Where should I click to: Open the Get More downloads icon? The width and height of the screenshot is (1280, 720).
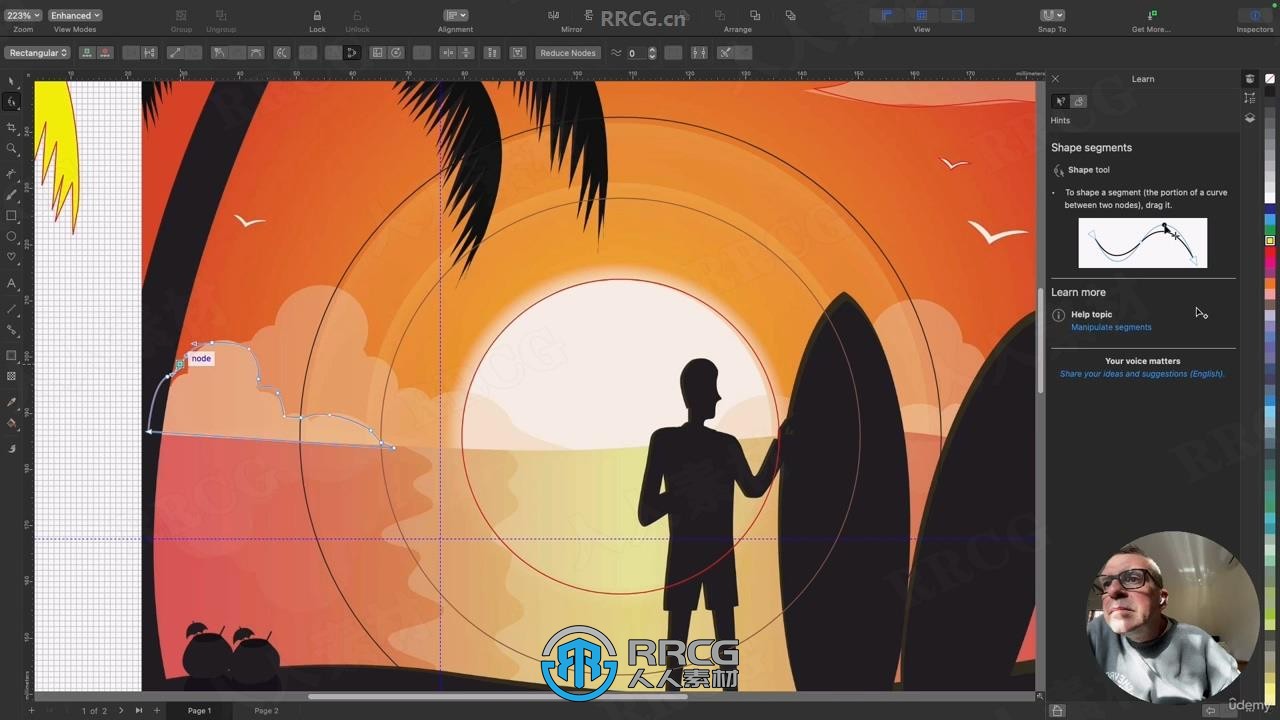click(1151, 16)
